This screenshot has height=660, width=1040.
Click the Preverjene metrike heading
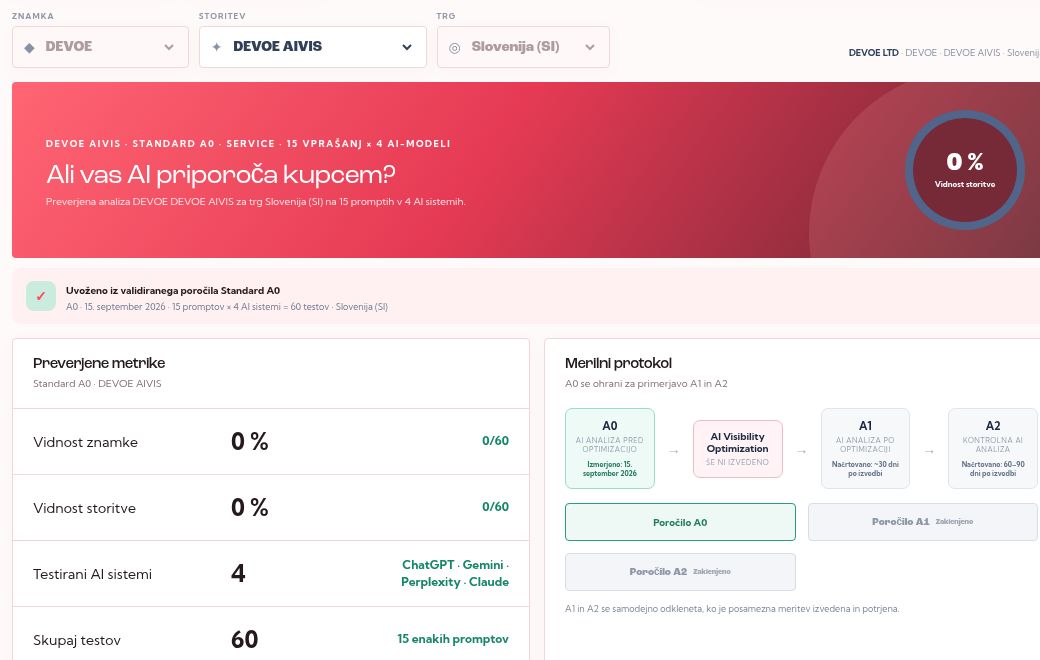(x=99, y=363)
